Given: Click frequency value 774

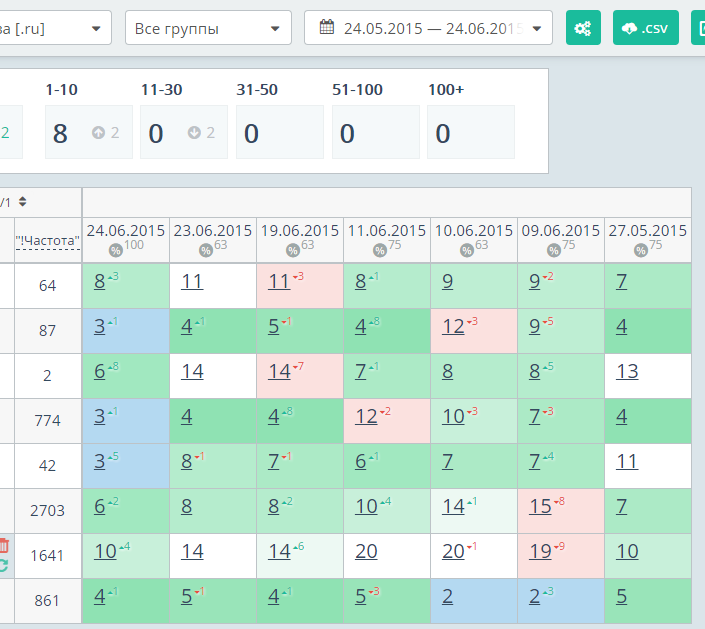Looking at the screenshot, I should pyautogui.click(x=47, y=420).
